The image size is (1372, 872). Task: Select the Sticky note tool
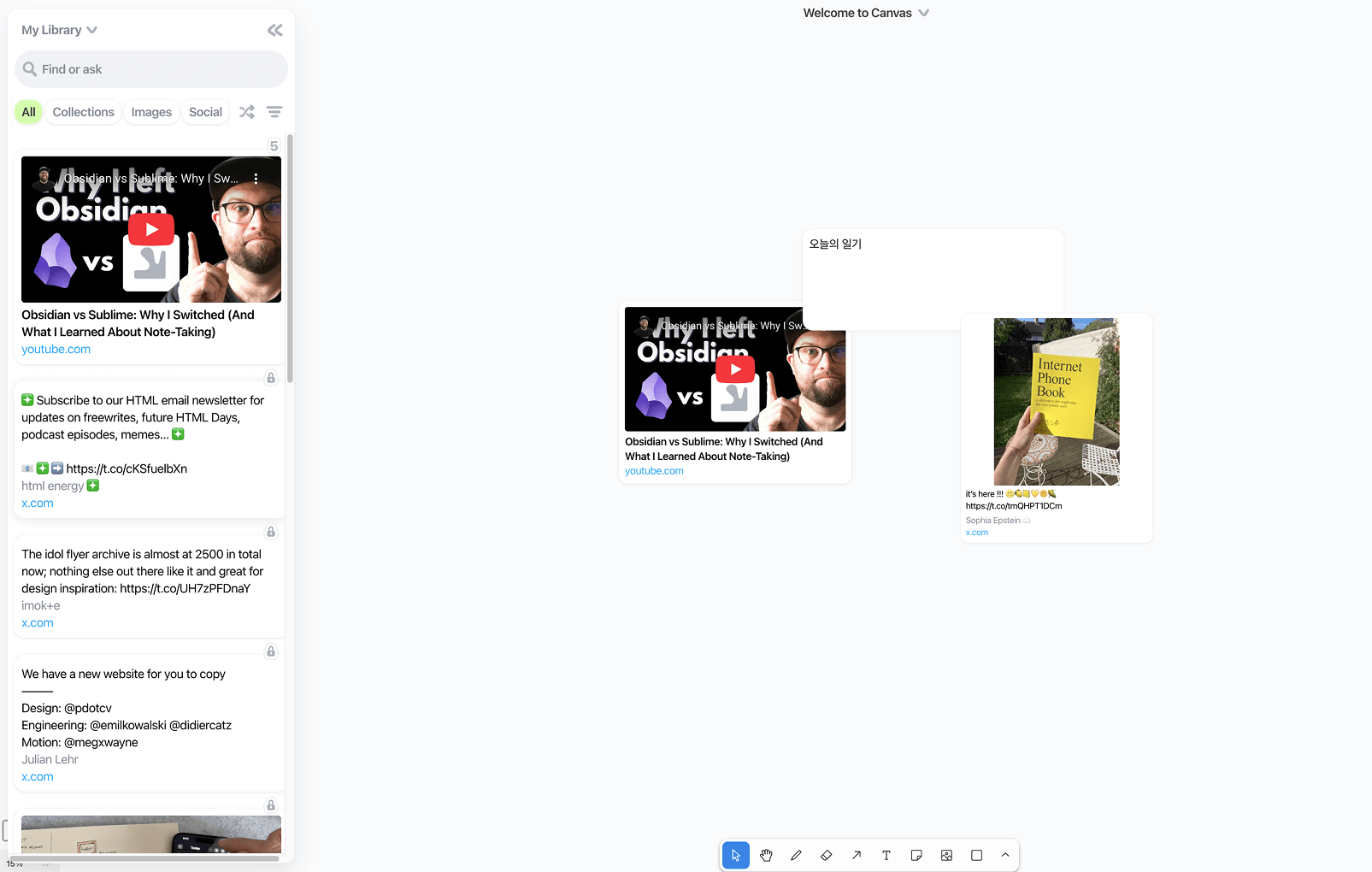(x=916, y=855)
